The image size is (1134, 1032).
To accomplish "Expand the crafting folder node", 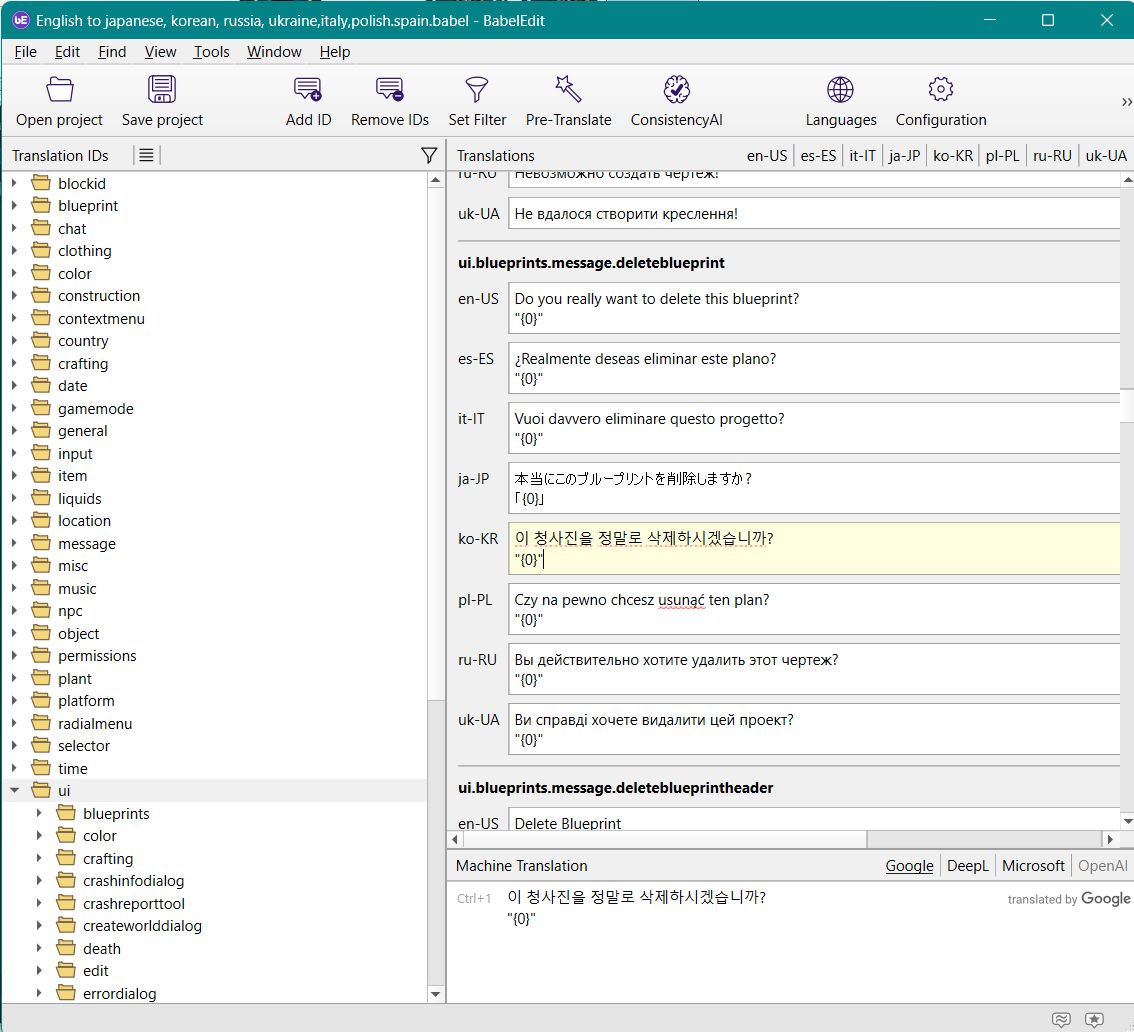I will tap(14, 364).
